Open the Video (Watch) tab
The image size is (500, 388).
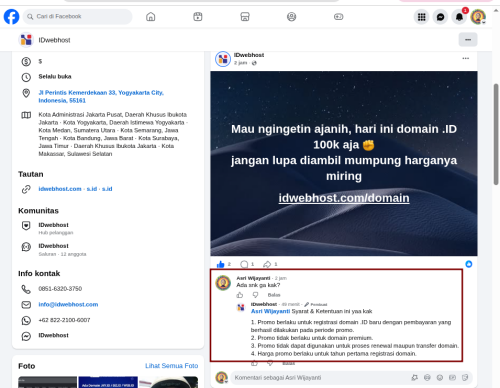pos(198,16)
